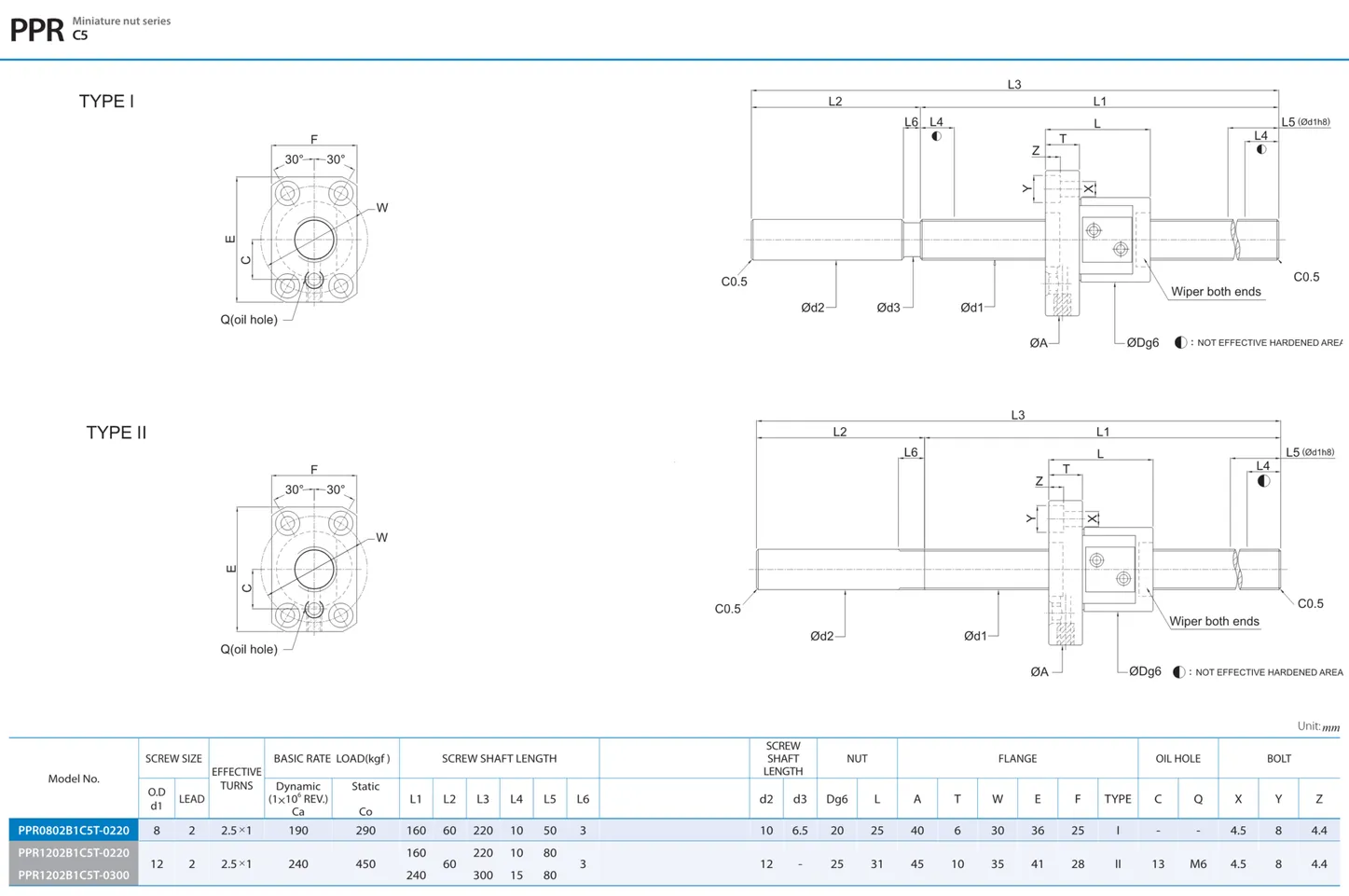
Task: Select model row PPR1202B1C5T-0220
Action: click(74, 853)
